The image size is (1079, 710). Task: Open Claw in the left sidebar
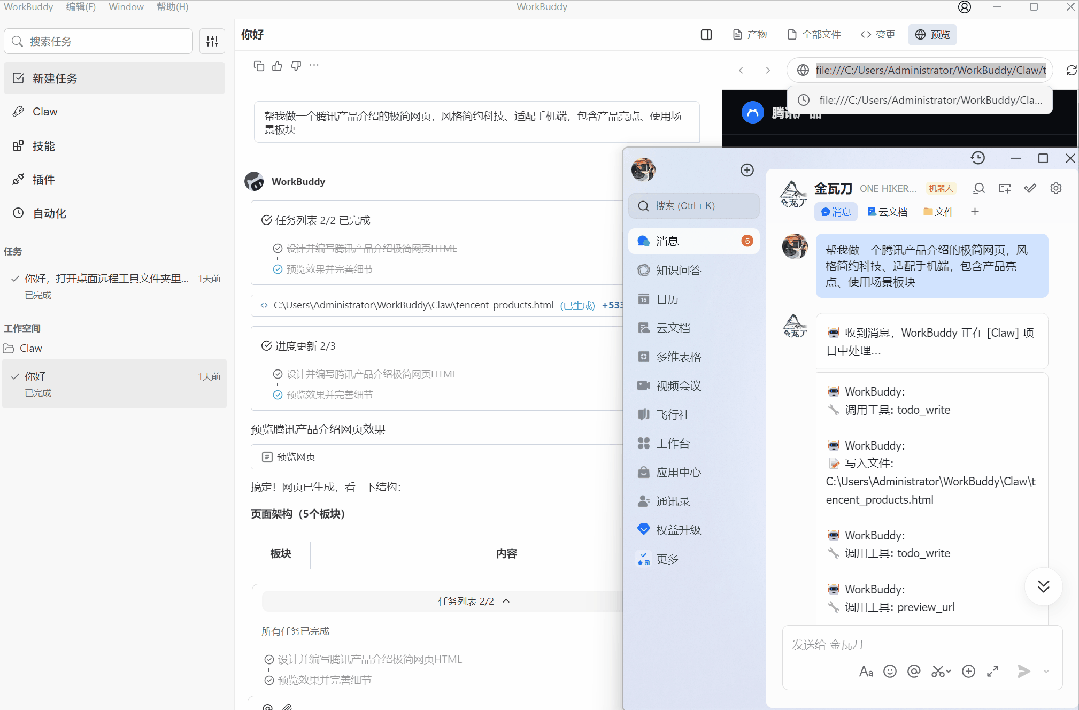114,111
